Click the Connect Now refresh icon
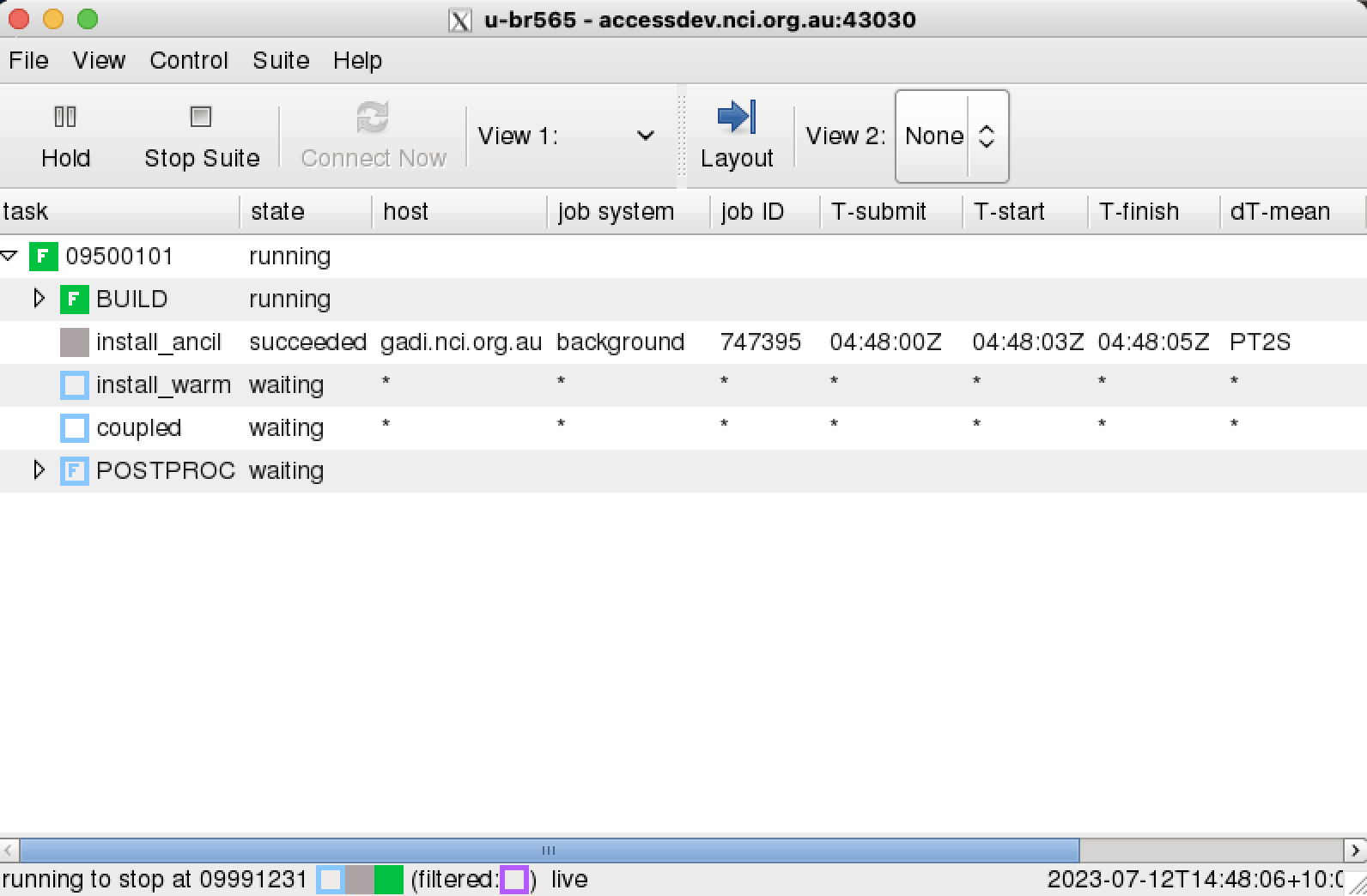 click(x=373, y=117)
